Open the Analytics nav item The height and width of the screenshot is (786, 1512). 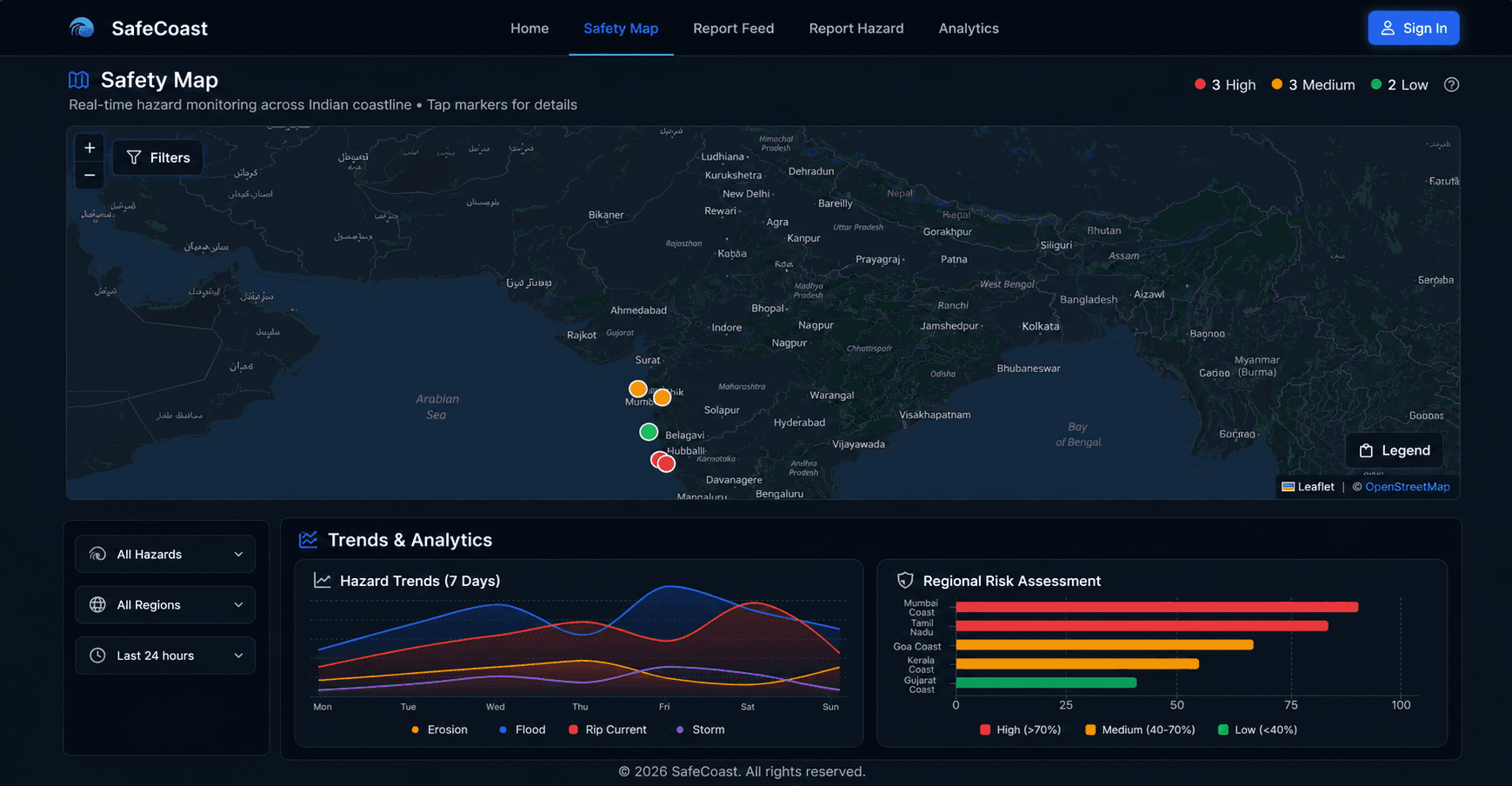(x=969, y=28)
